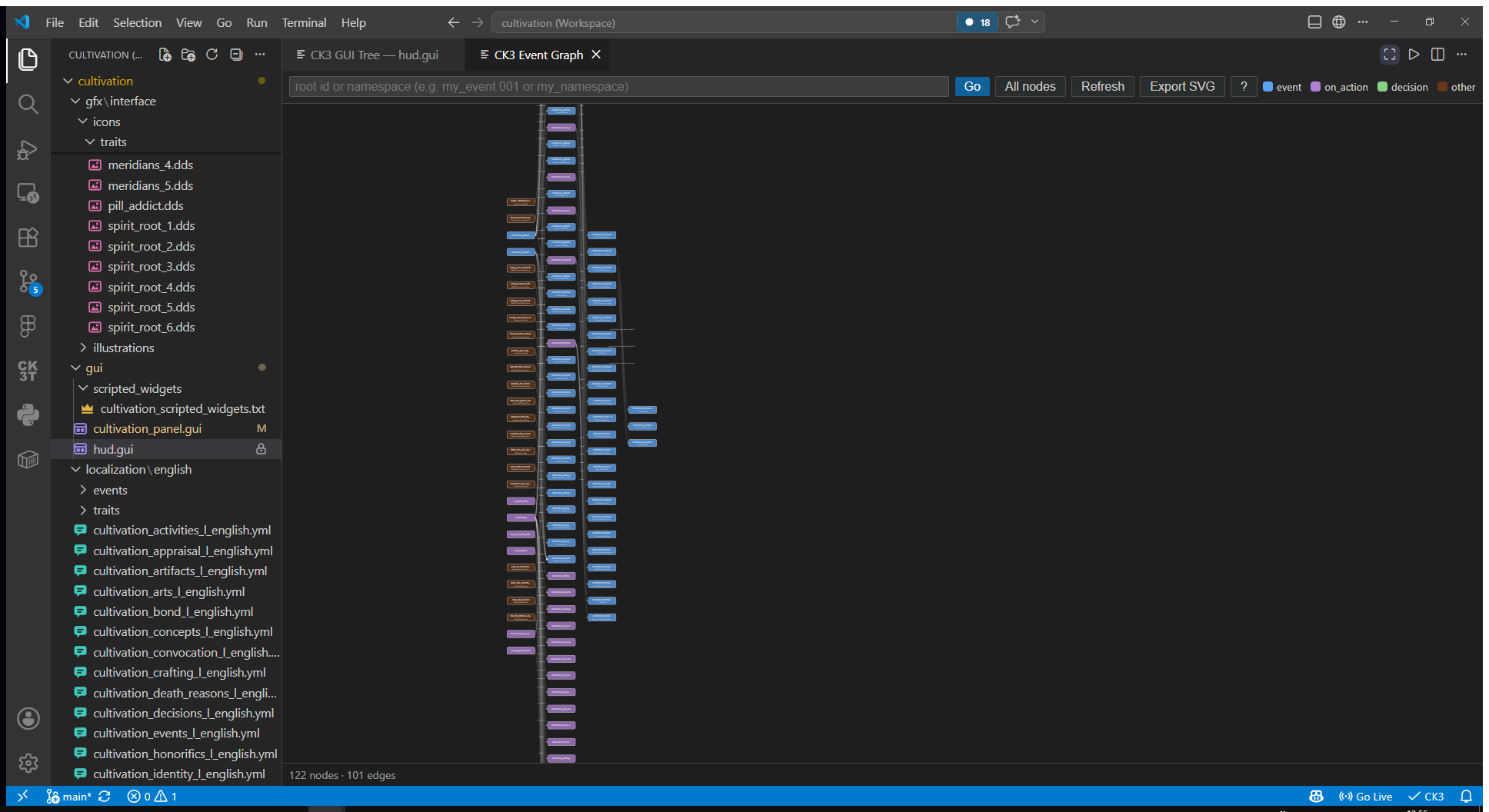Toggle decision node legend filter
This screenshot has height=812, width=1489.
click(1402, 87)
